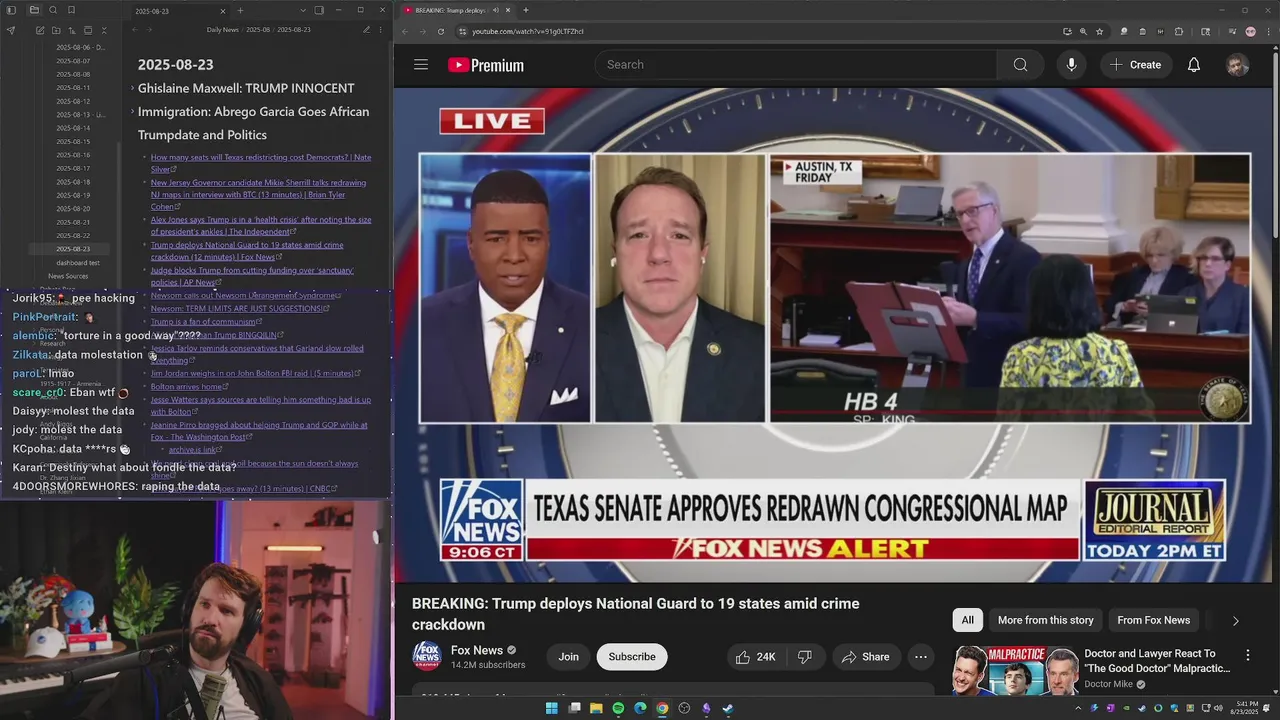Open the YouTube Create button
This screenshot has height=720, width=1280.
tap(1135, 65)
